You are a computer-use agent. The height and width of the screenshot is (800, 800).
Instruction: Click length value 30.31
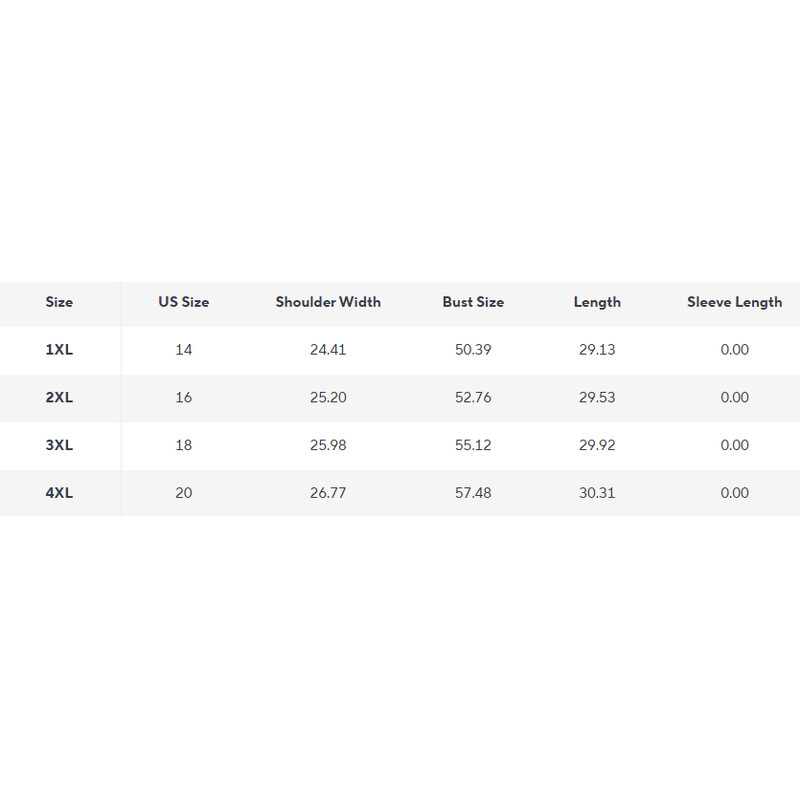(x=597, y=493)
